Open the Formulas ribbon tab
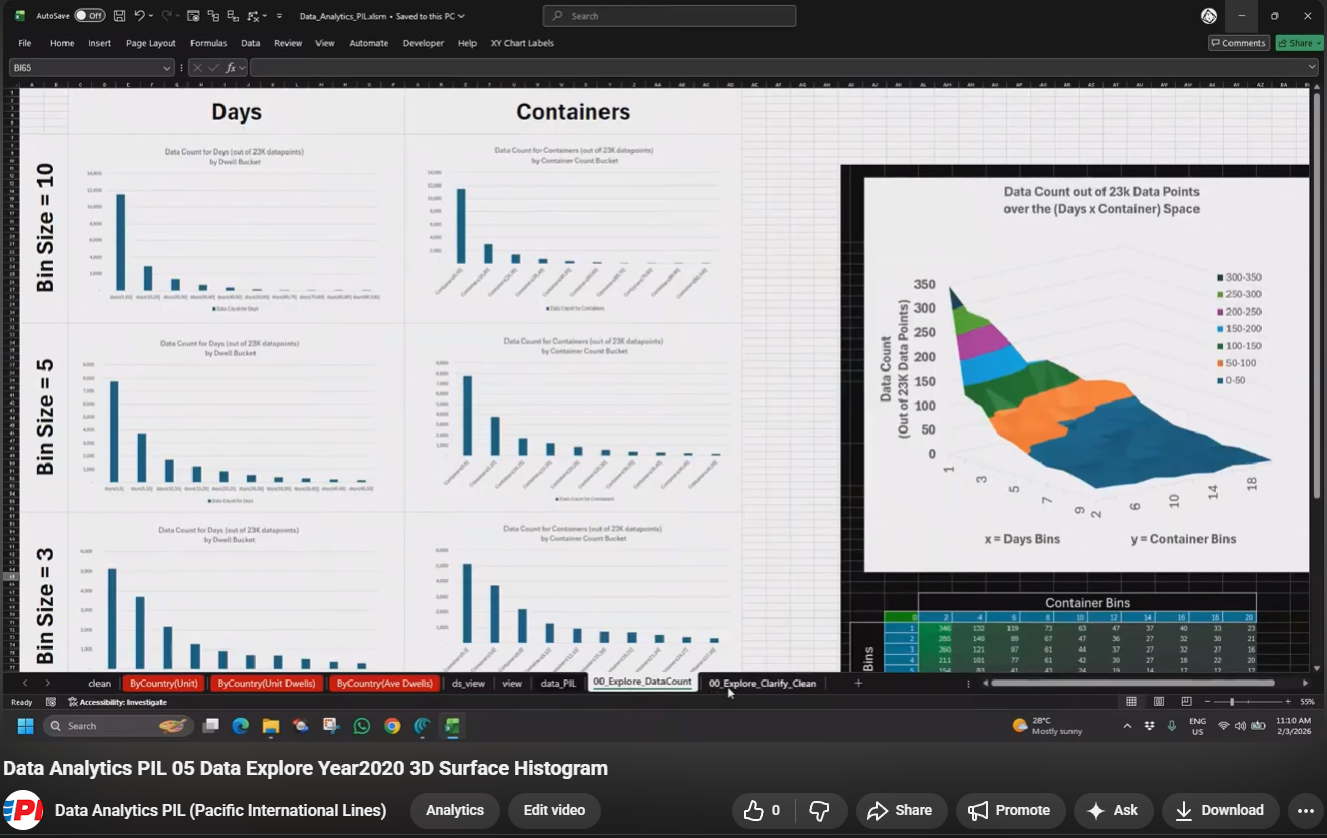 coord(208,43)
